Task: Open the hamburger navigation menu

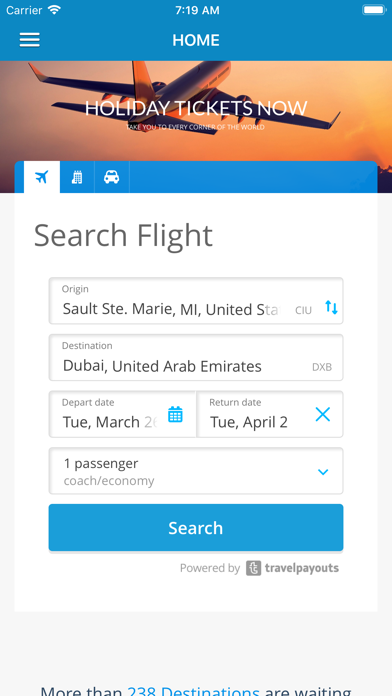Action: point(30,40)
